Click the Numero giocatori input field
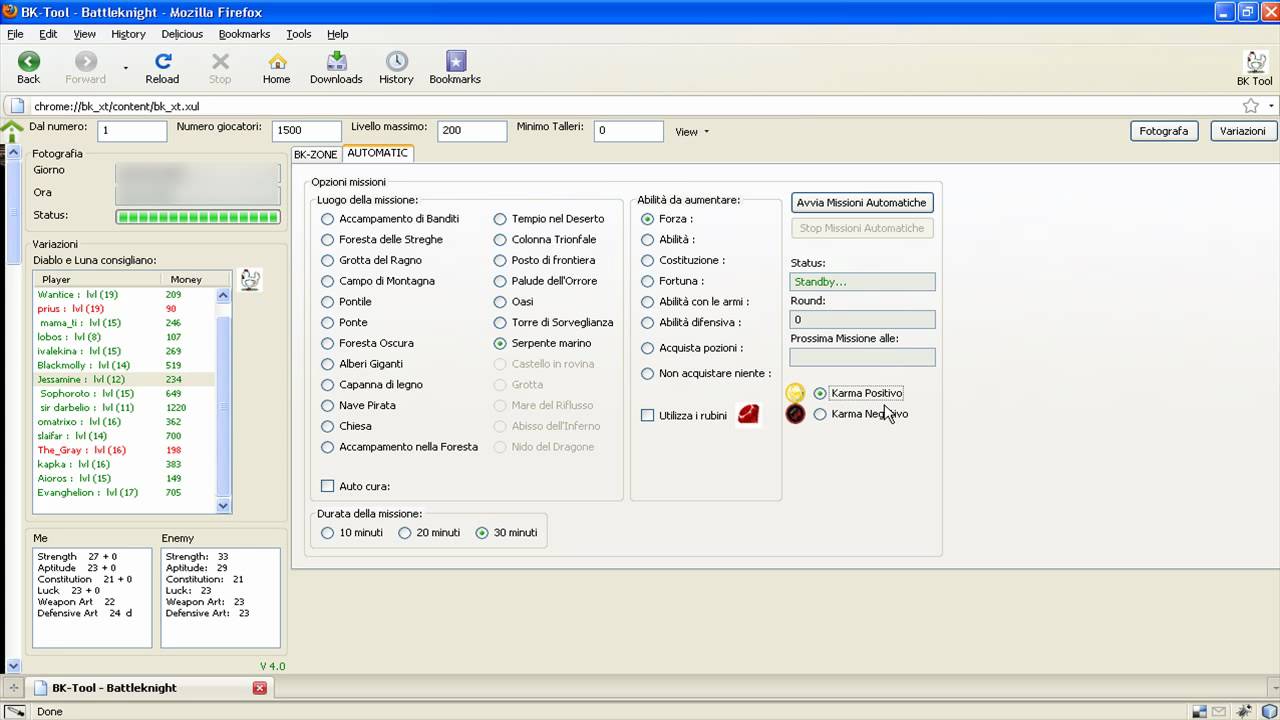This screenshot has width=1280, height=720. pyautogui.click(x=307, y=131)
